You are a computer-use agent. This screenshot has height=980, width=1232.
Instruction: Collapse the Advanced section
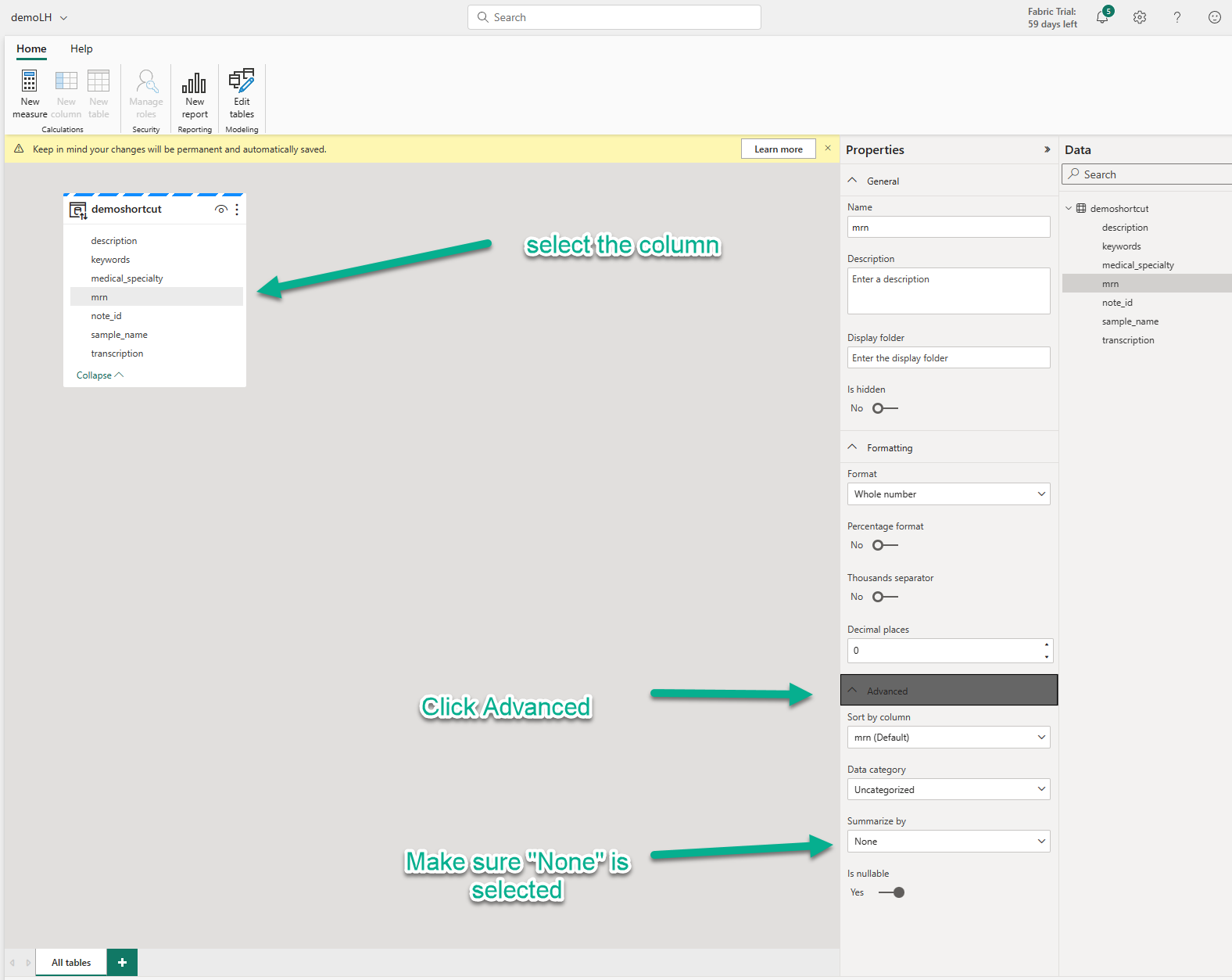(949, 691)
